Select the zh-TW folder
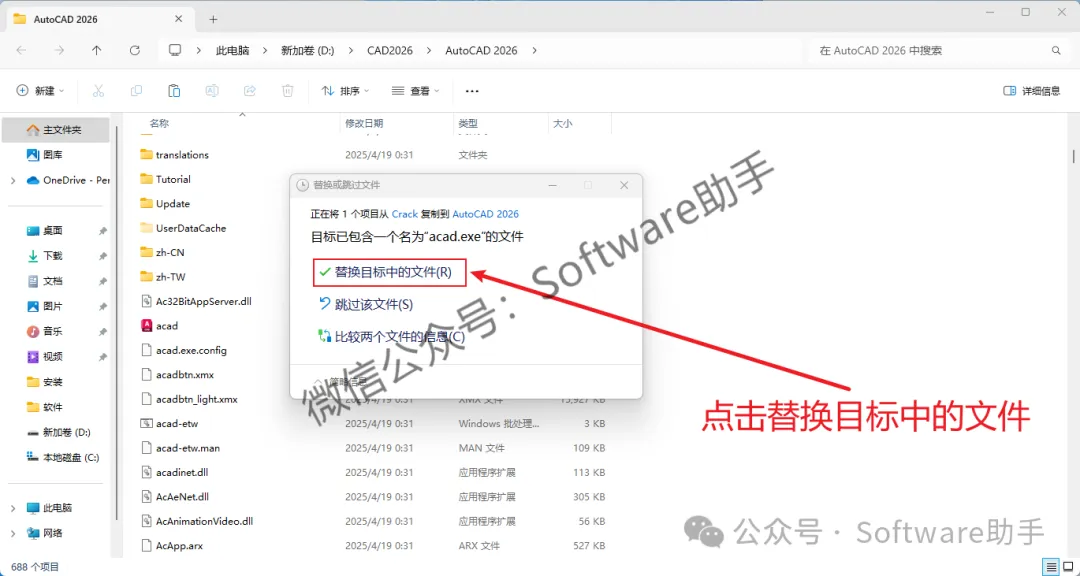Image resolution: width=1080 pixels, height=576 pixels. pos(170,277)
